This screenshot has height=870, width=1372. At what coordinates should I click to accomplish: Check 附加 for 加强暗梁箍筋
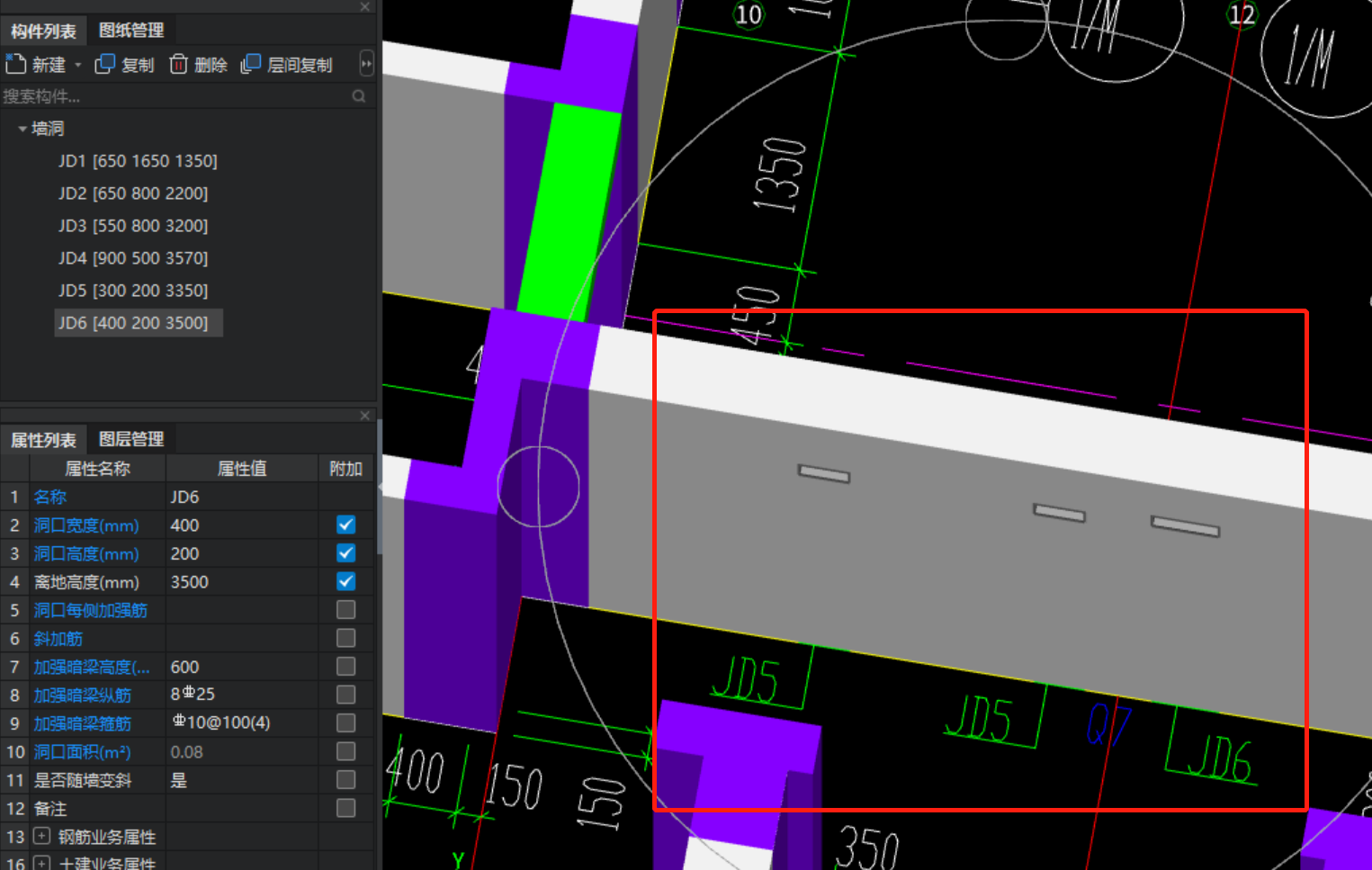click(x=345, y=723)
